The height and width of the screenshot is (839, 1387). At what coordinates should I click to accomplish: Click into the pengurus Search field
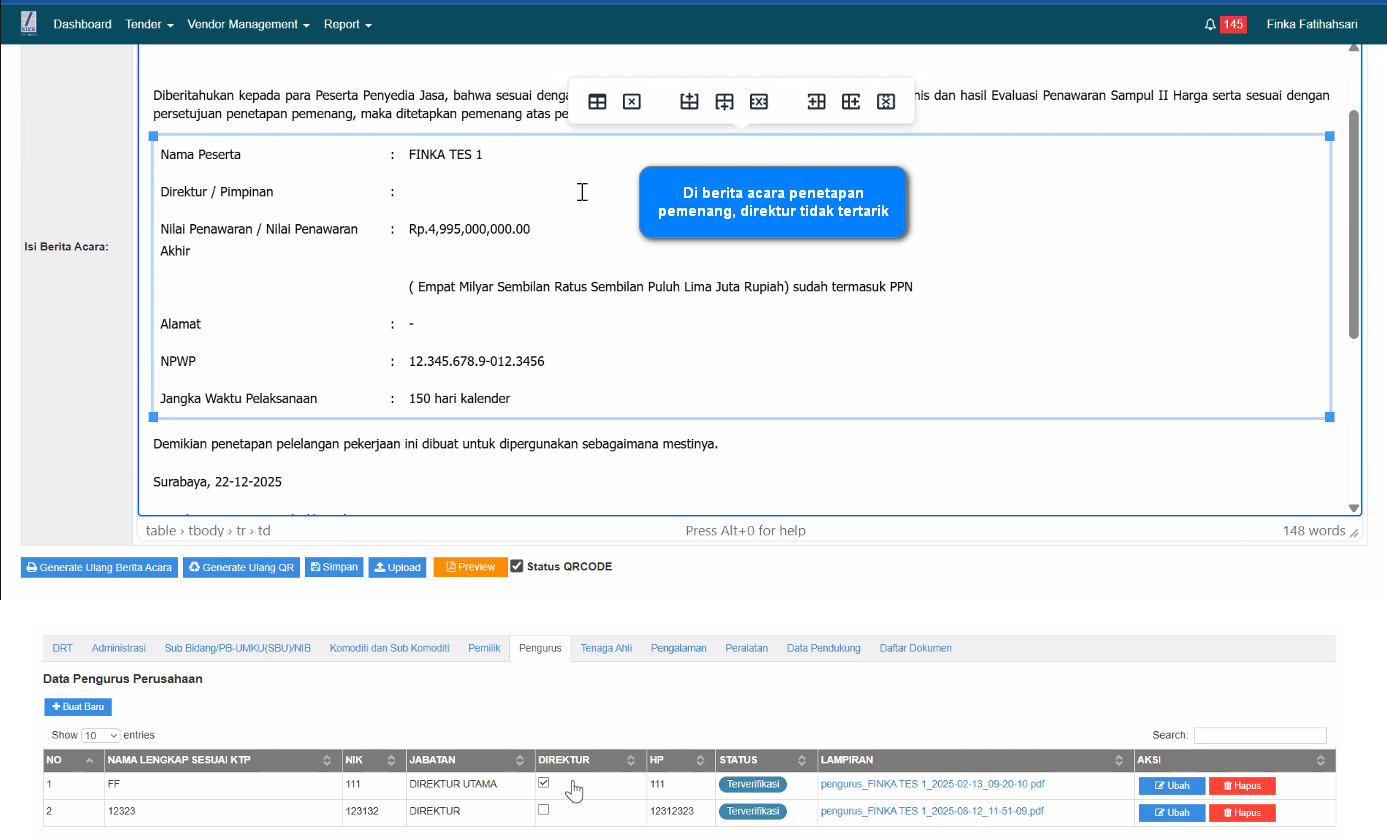(x=1259, y=735)
